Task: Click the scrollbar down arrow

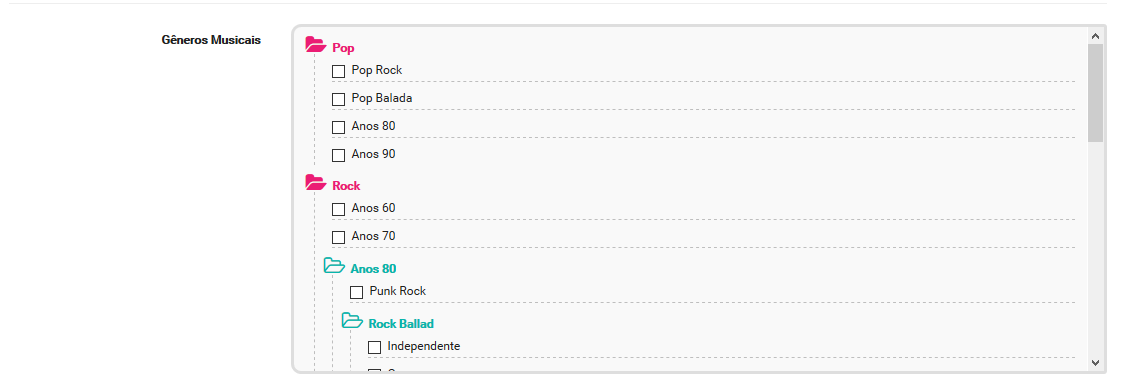Action: pyautogui.click(x=1095, y=363)
